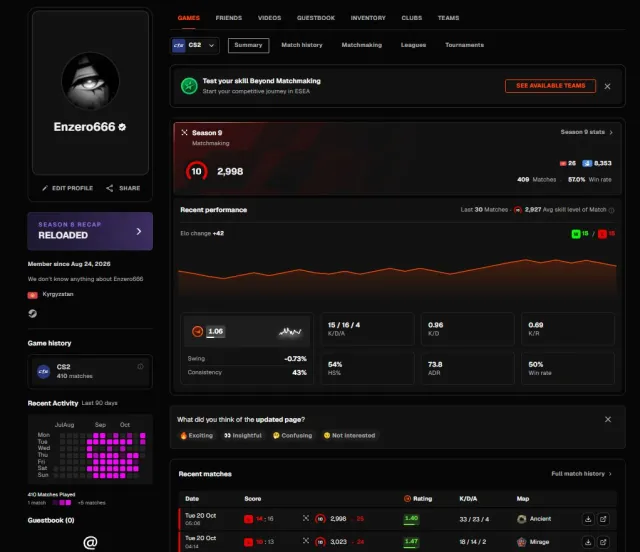
Task: Click the info icon on CS2 card
Action: pos(140,366)
